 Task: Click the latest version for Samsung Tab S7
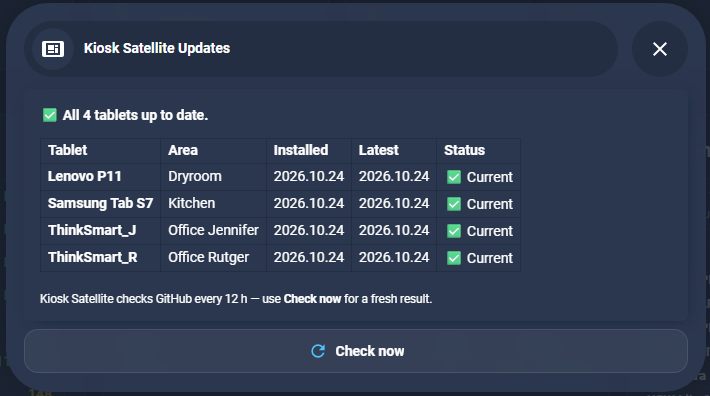pos(394,203)
